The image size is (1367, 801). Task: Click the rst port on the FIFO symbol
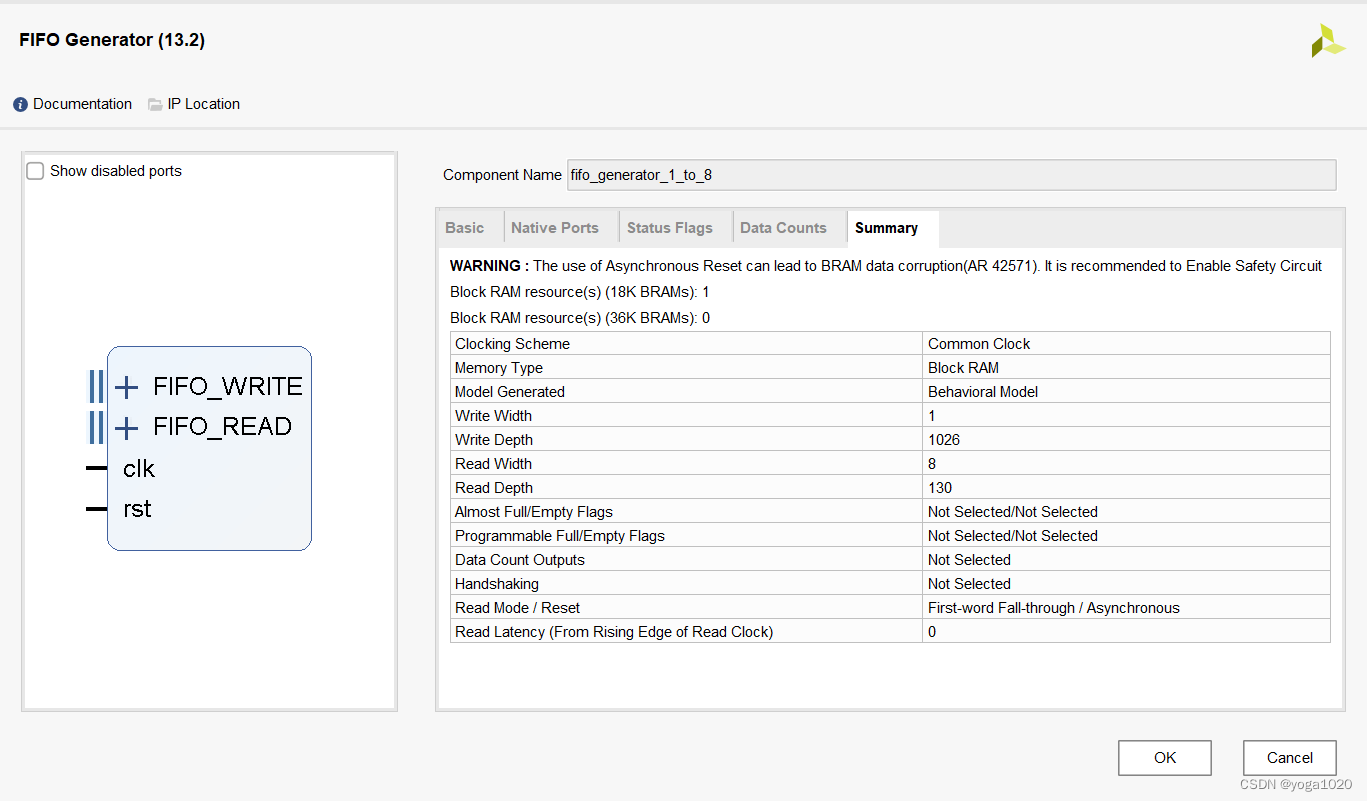click(136, 508)
